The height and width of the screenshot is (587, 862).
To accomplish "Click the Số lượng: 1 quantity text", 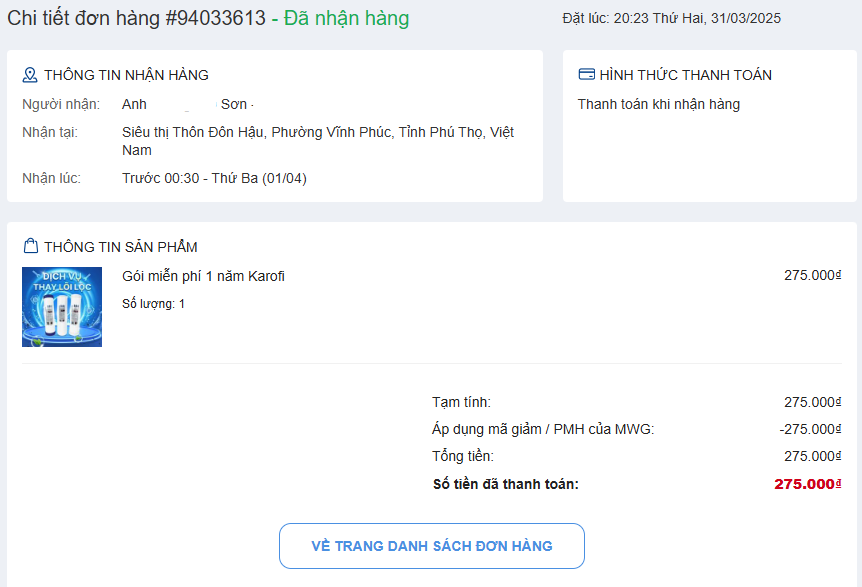I will [153, 303].
